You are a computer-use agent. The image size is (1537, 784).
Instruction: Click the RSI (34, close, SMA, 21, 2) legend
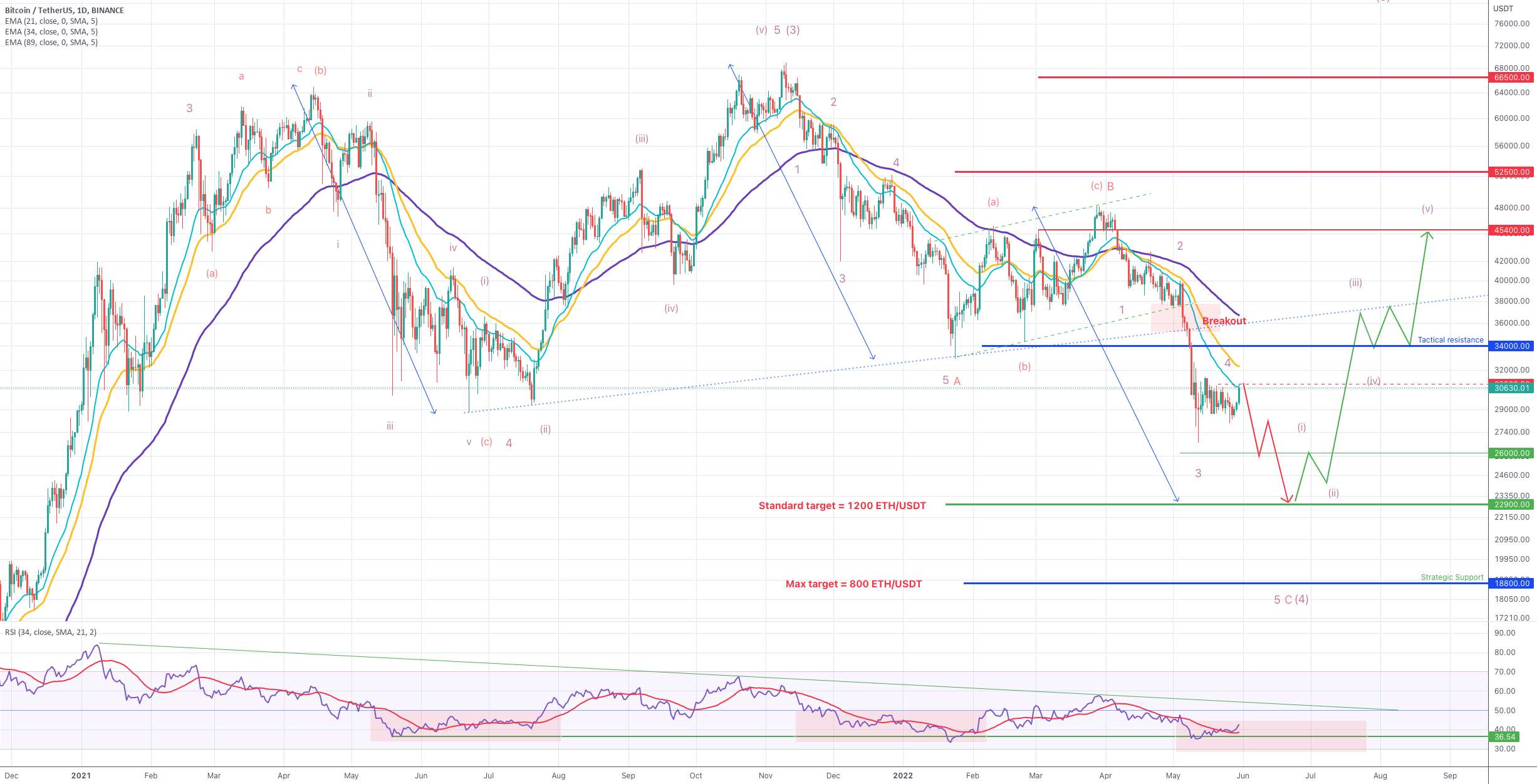pos(51,632)
